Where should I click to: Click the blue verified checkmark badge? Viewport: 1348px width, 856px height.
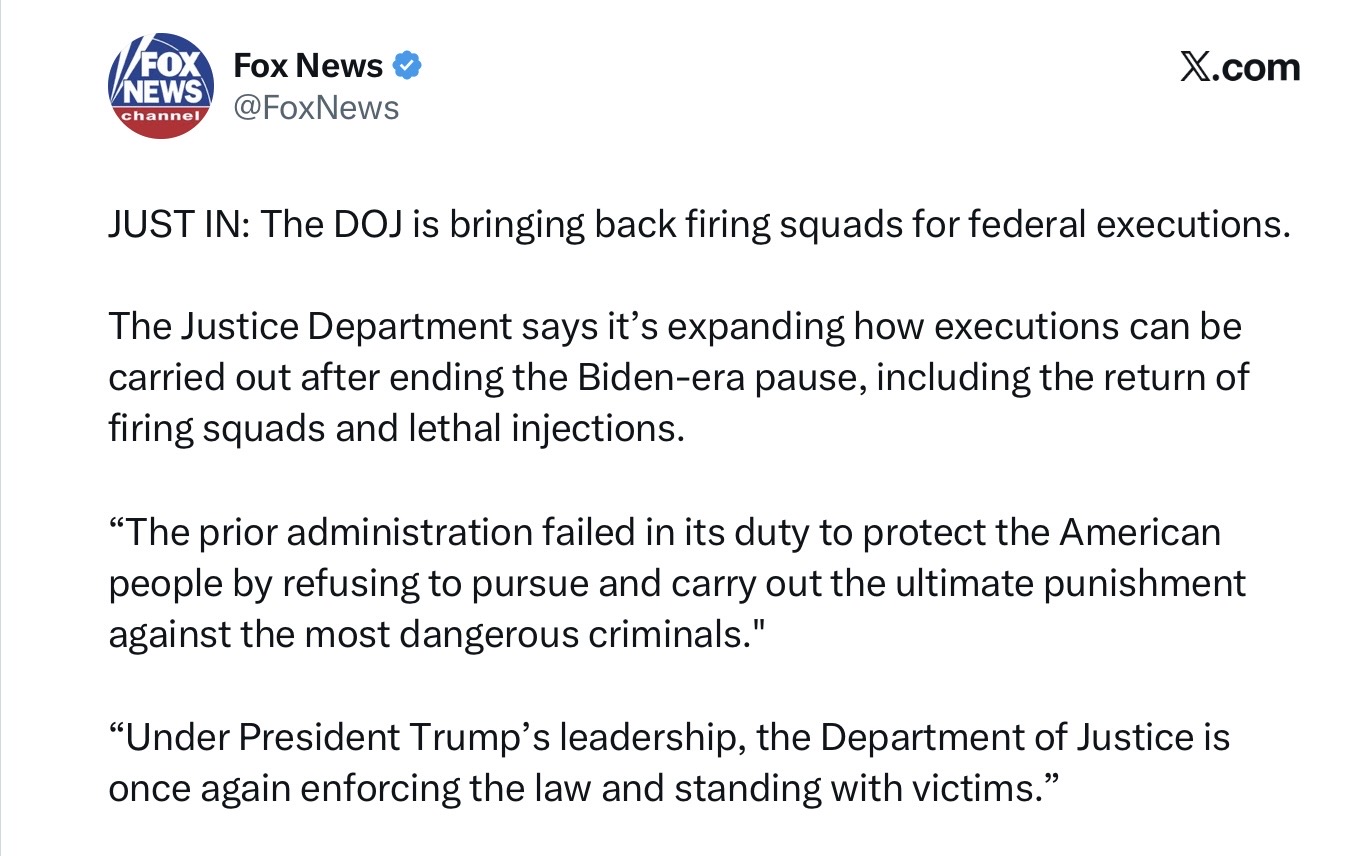point(406,66)
